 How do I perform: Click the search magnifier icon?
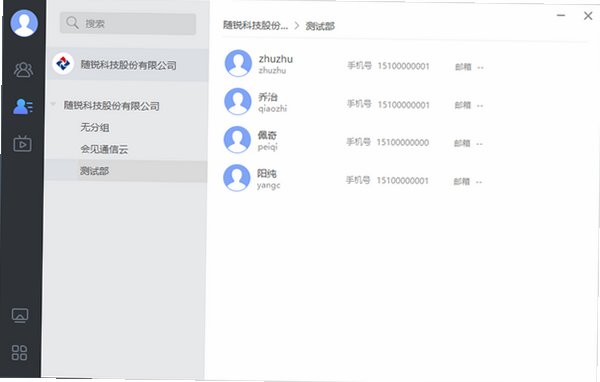72,23
